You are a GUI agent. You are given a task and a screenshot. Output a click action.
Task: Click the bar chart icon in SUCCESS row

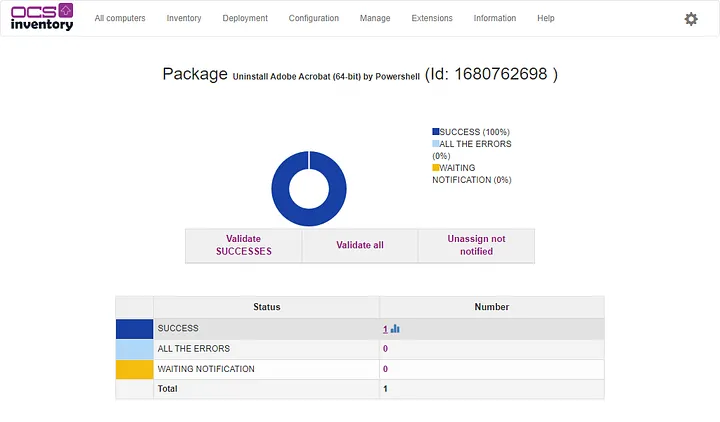coord(395,329)
